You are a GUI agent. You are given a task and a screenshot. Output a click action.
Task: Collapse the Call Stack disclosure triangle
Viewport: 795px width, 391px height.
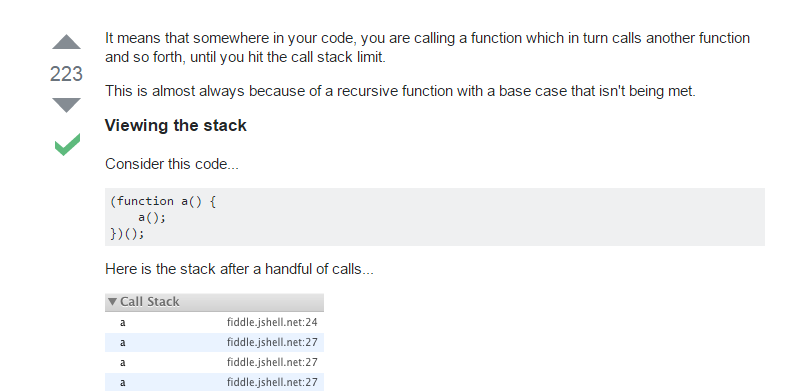coord(112,302)
